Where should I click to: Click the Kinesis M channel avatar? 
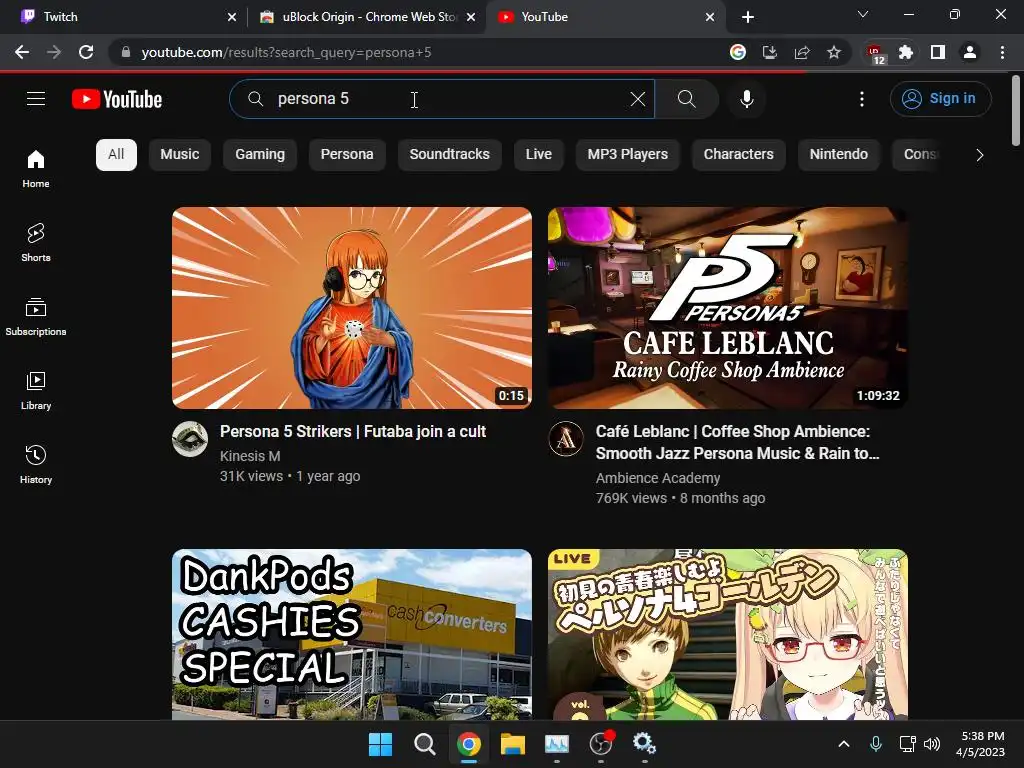point(190,439)
